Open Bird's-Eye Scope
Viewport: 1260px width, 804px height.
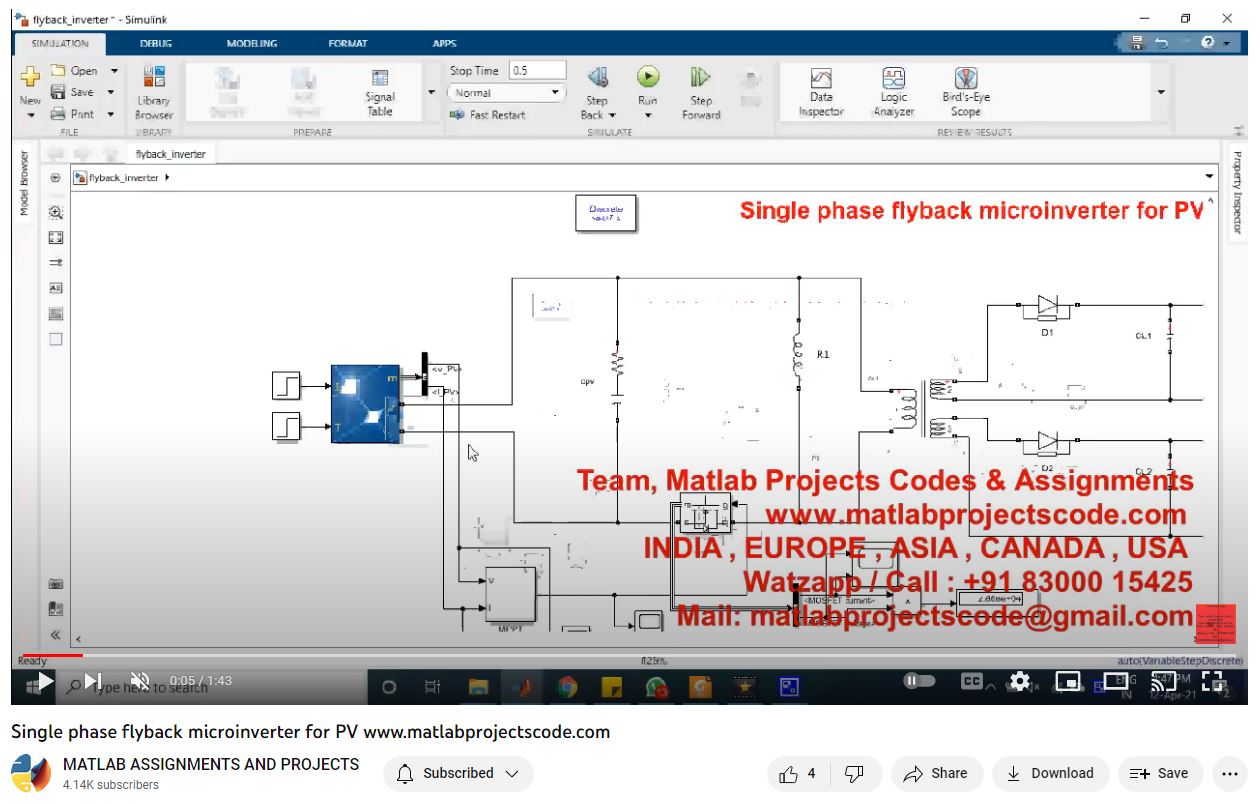(965, 92)
